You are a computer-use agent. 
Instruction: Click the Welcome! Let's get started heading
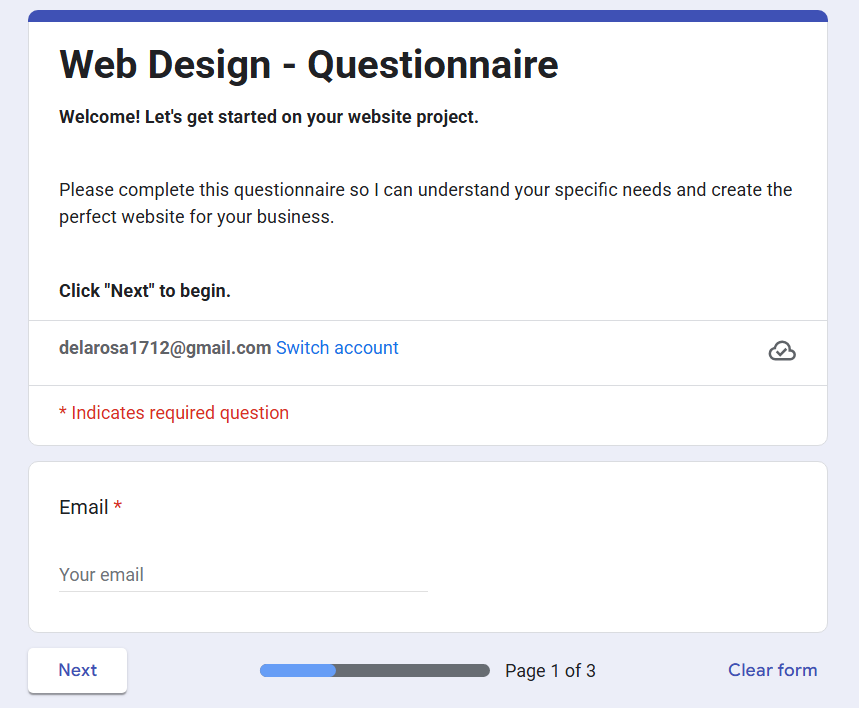269,117
